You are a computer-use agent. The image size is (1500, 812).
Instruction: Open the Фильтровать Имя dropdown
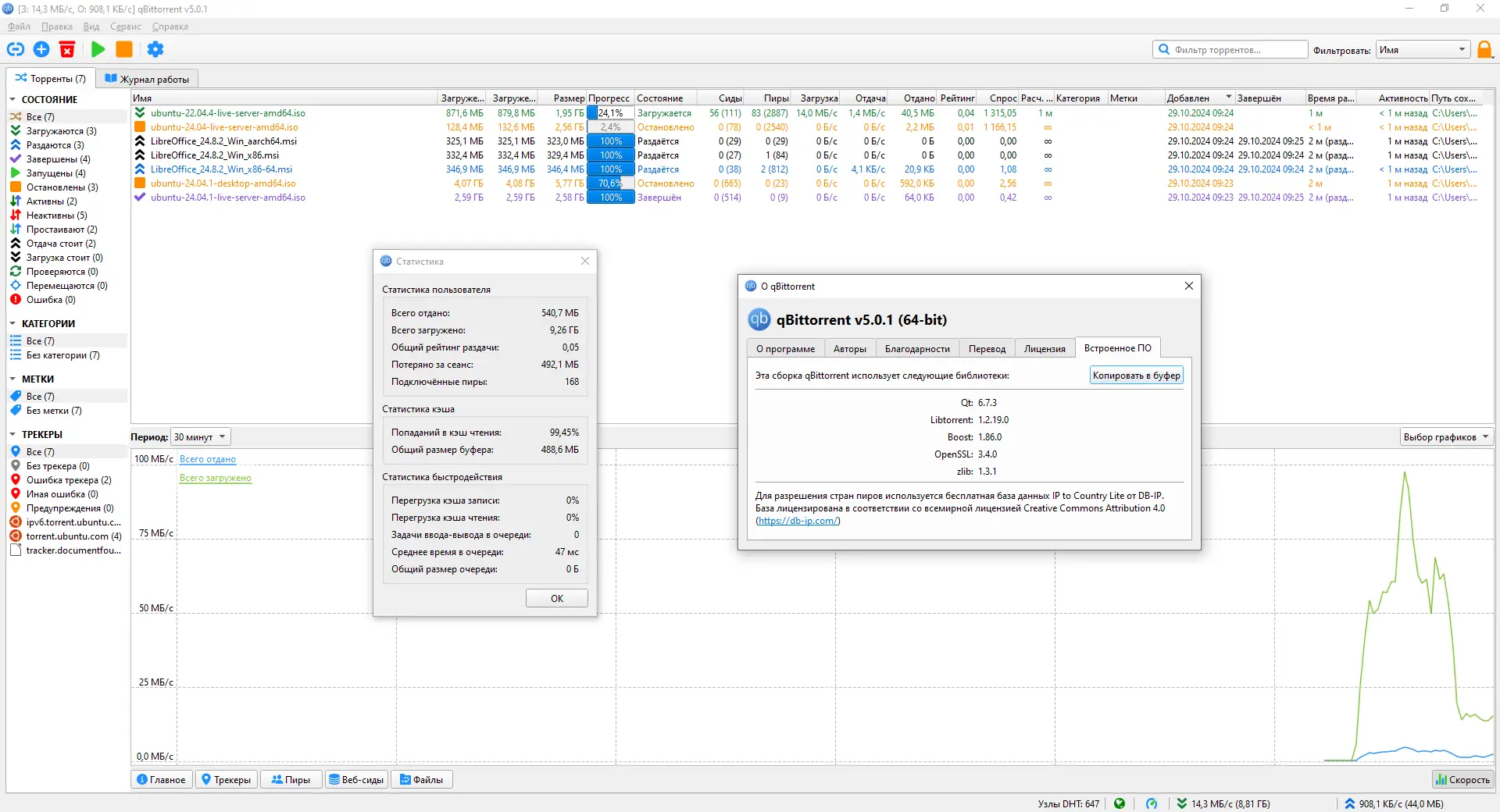click(x=1423, y=49)
